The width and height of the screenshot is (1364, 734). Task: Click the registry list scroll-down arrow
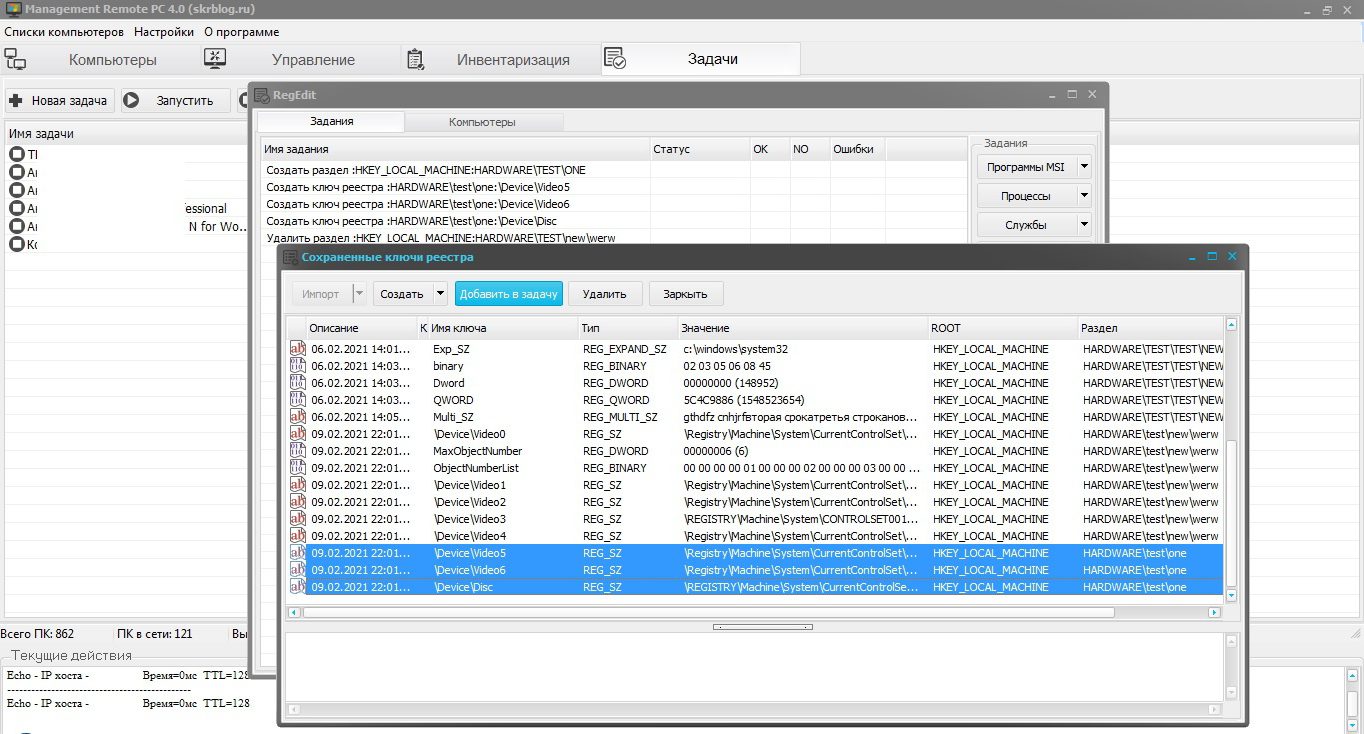1231,595
